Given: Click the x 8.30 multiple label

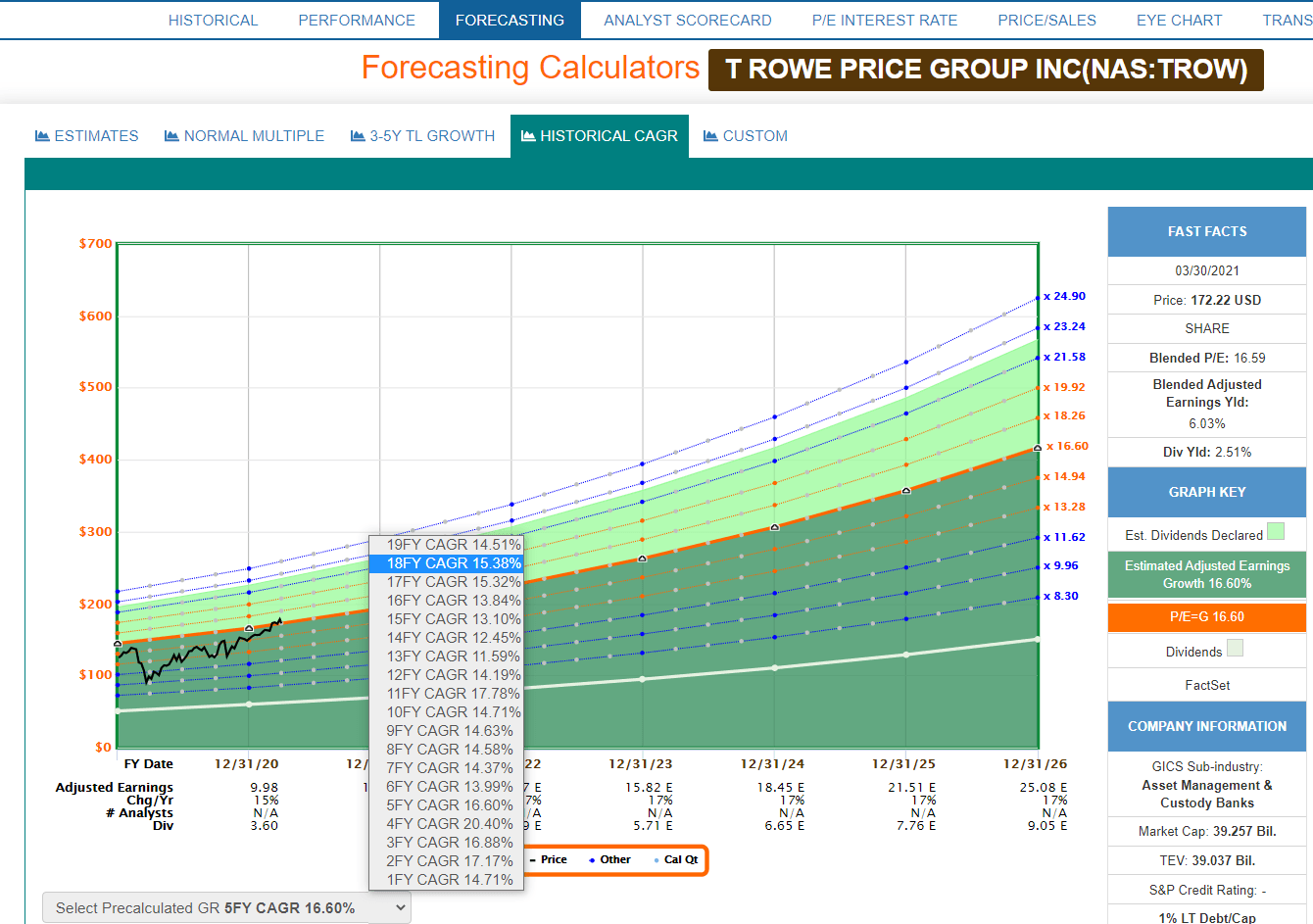Looking at the screenshot, I should 1061,596.
